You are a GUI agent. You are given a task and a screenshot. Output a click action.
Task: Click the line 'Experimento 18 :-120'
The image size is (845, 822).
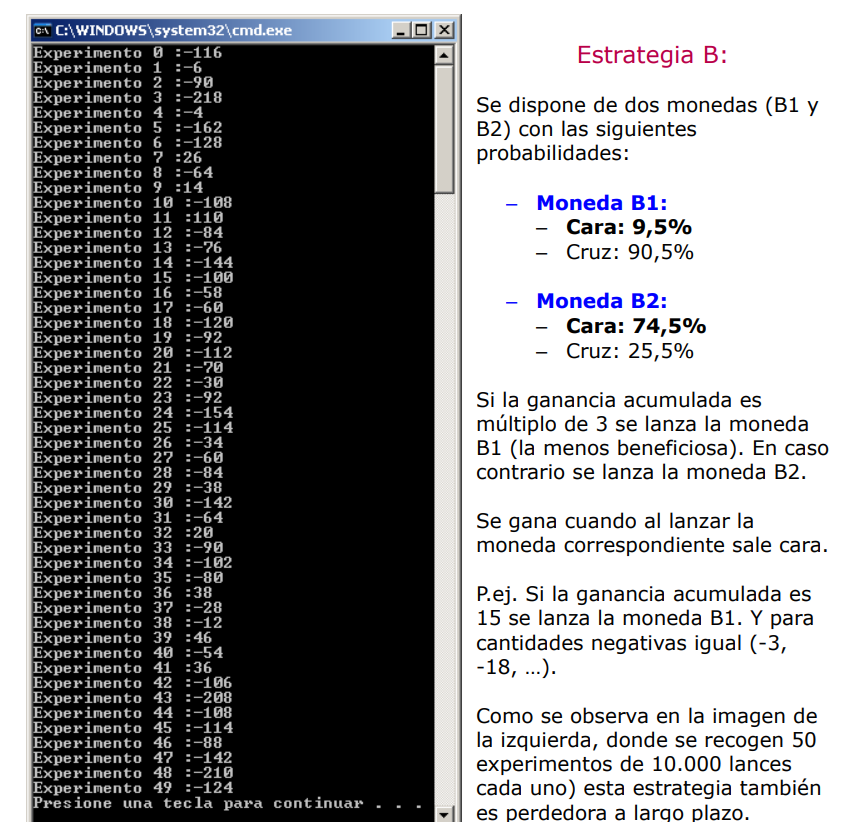click(133, 323)
